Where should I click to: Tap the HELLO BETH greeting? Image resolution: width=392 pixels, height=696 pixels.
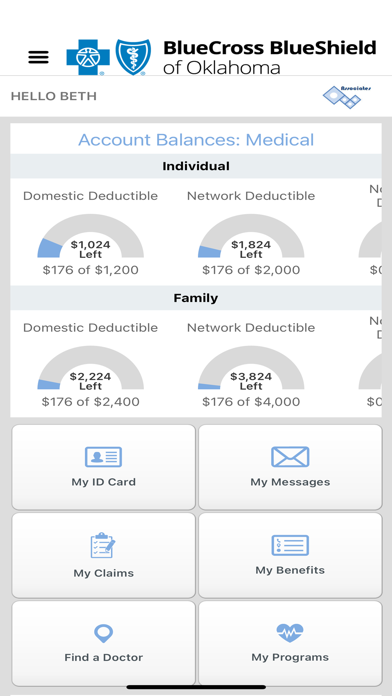54,96
